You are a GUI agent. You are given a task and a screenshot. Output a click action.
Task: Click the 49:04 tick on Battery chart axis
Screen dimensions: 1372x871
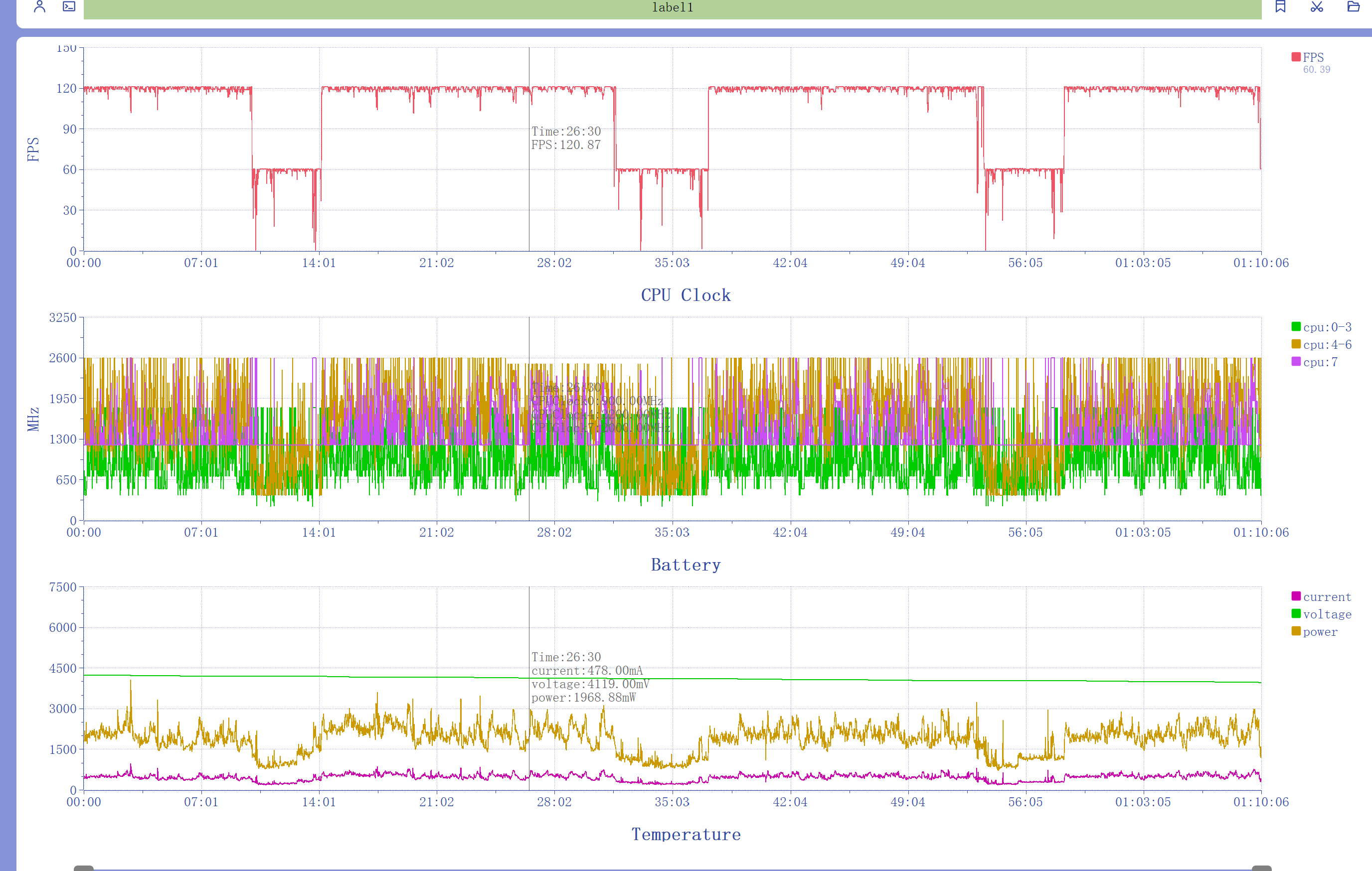click(908, 802)
